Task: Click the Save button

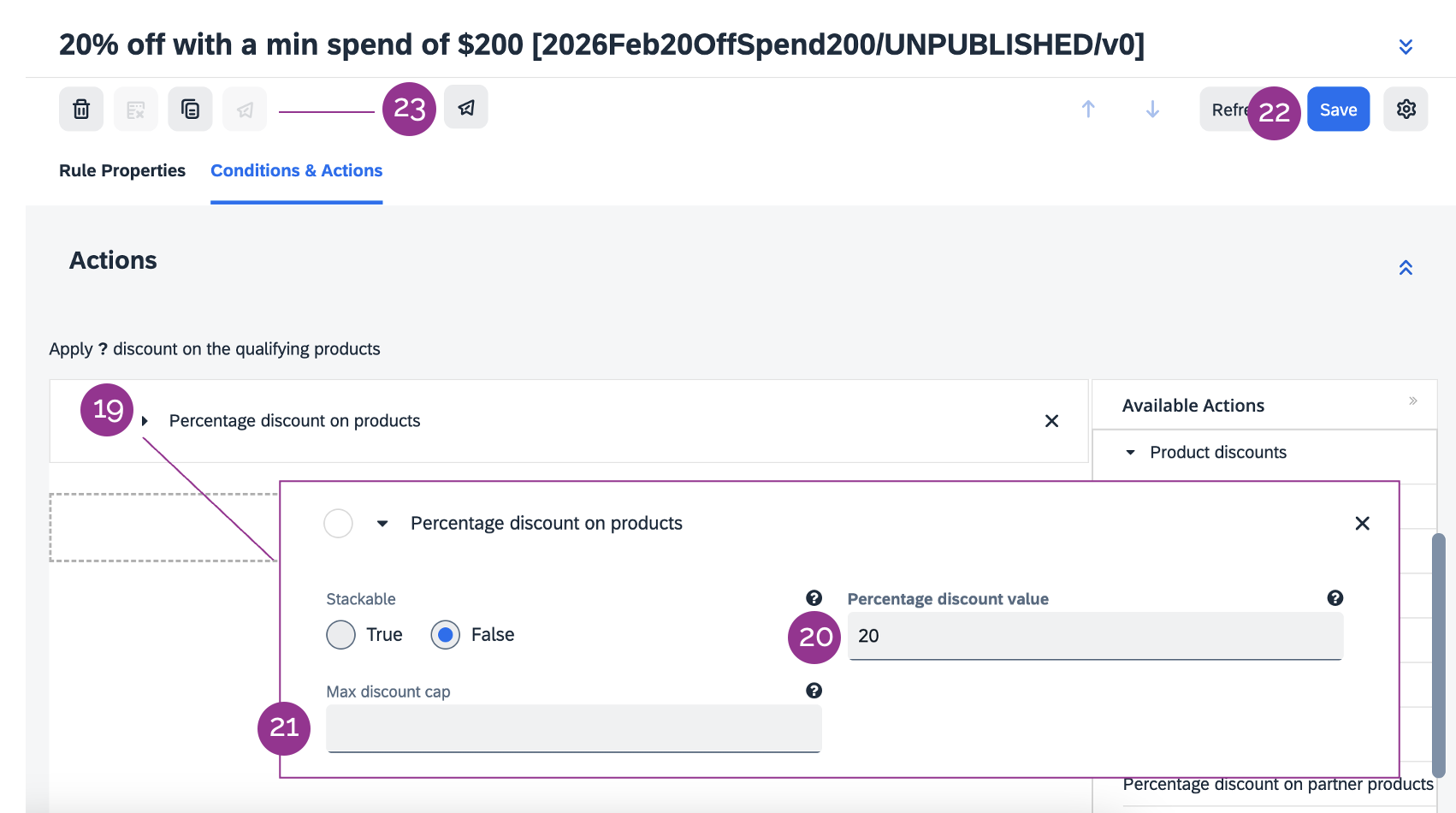Action: pos(1338,110)
